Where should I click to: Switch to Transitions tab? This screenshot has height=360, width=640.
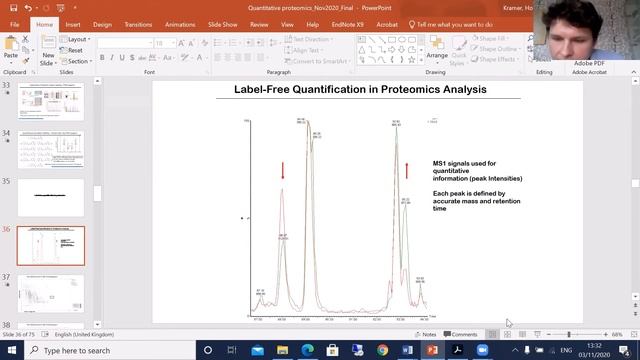point(138,24)
